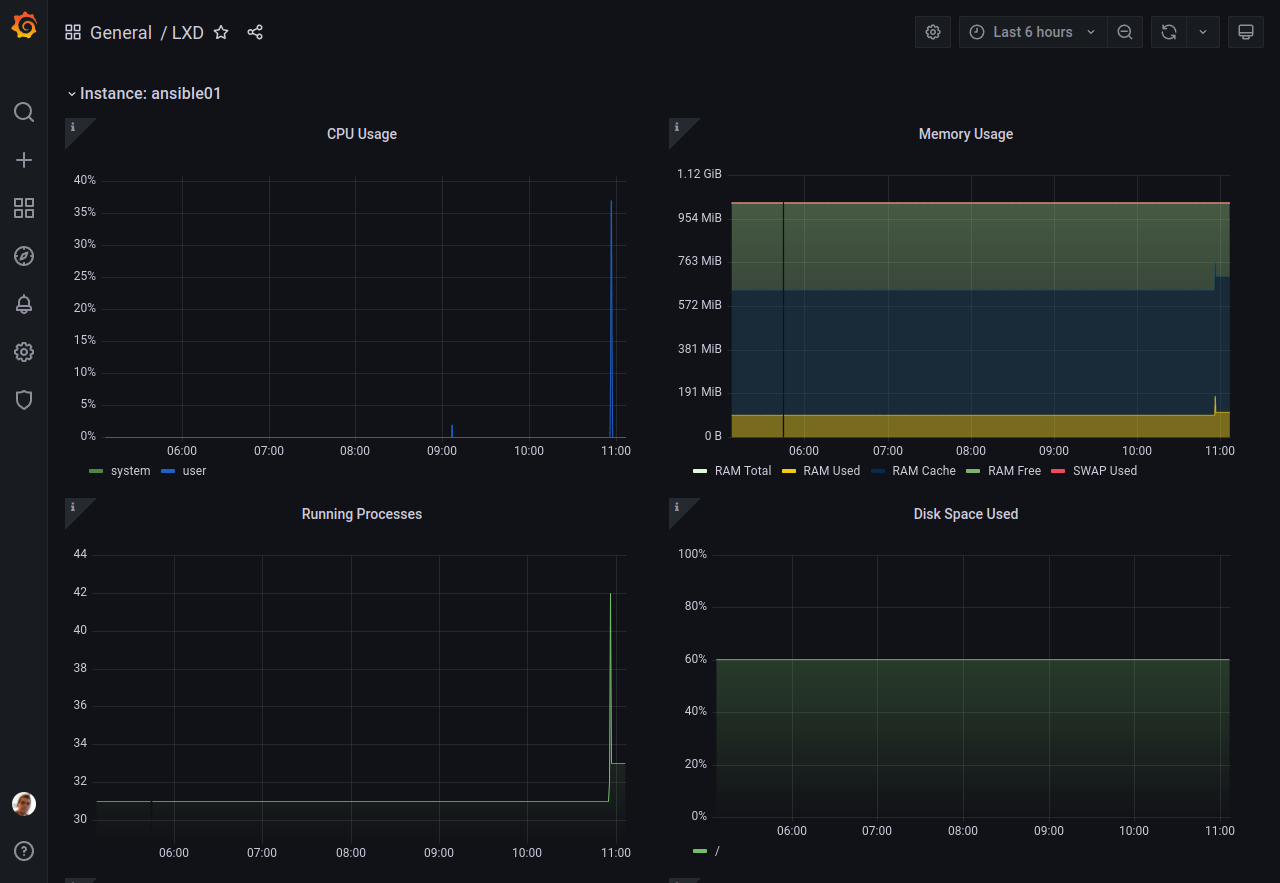Cycle view mode with the monitor icon
1280x883 pixels.
[1246, 32]
